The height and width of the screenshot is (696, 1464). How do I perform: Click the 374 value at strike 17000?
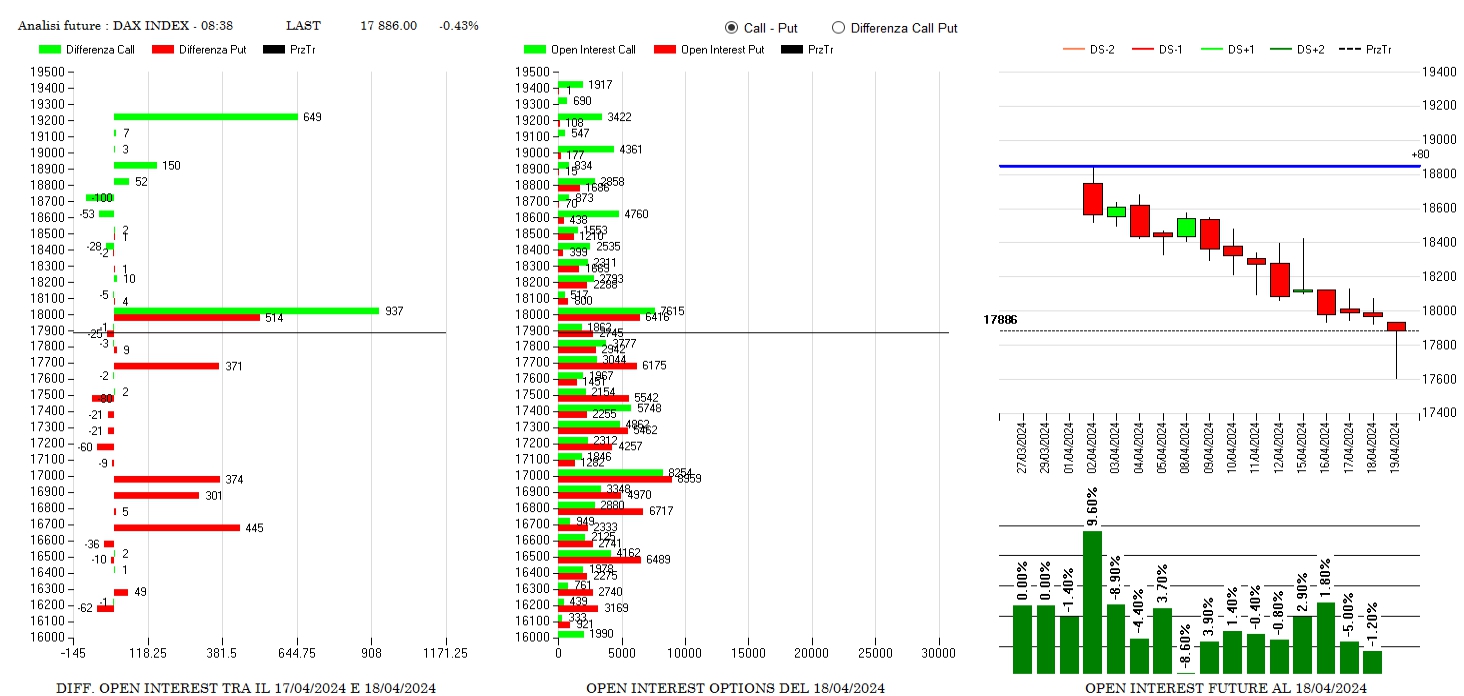coord(235,479)
